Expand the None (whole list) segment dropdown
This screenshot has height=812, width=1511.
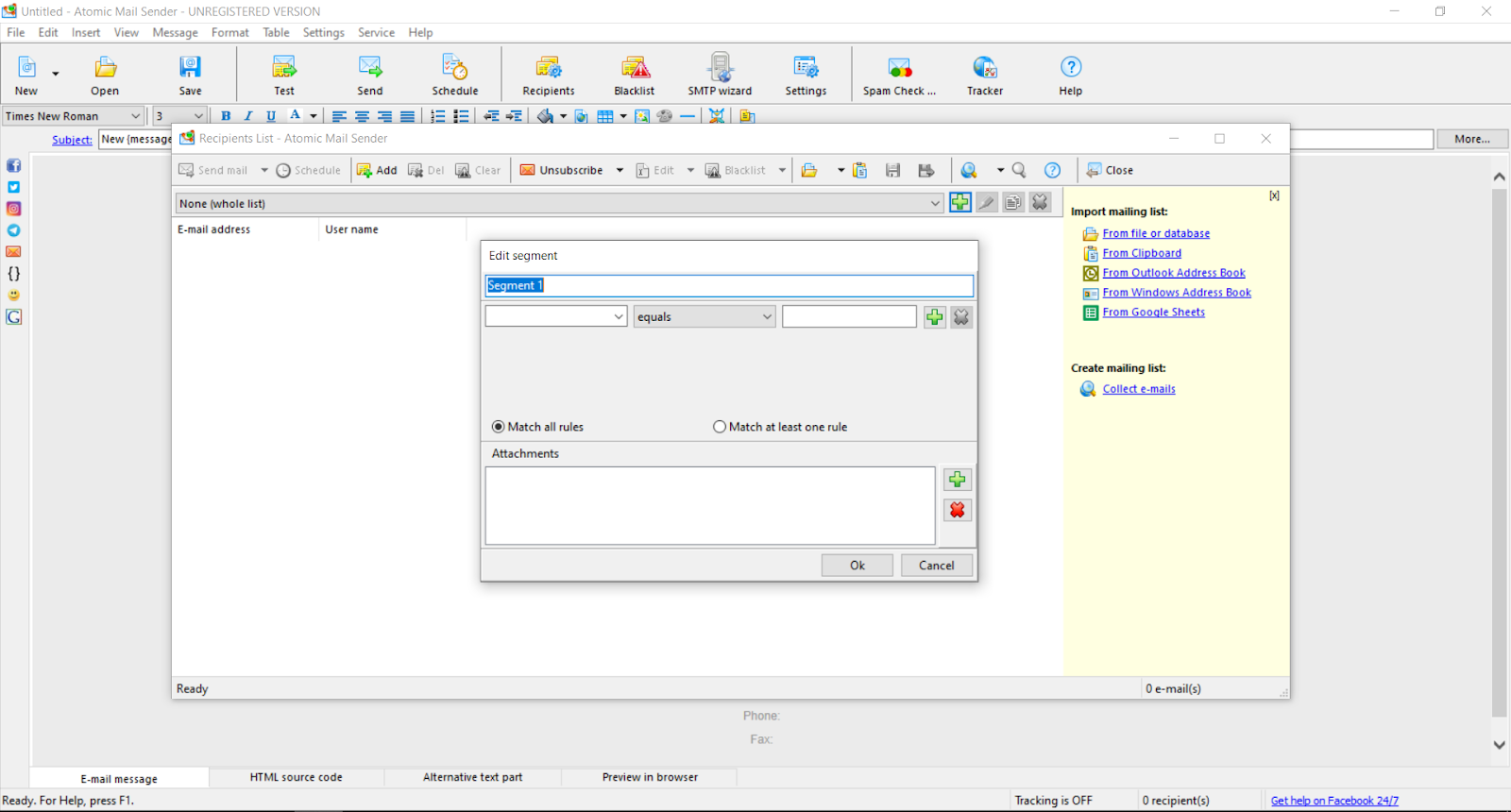click(x=935, y=203)
